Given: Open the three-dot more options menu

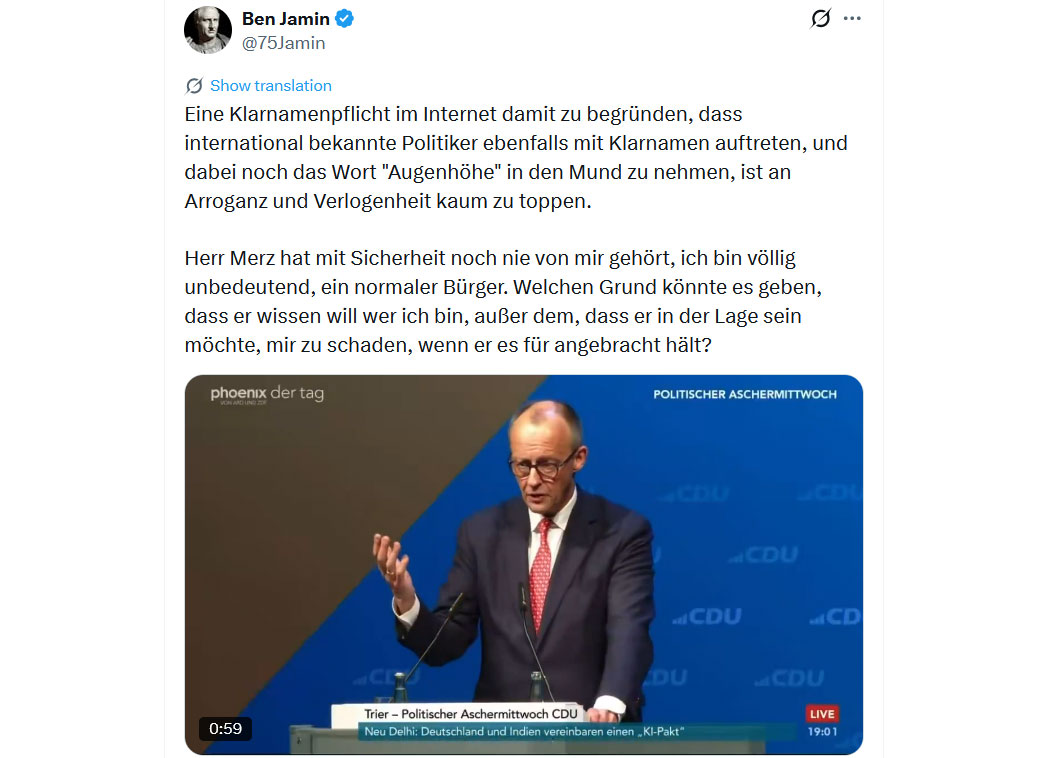Looking at the screenshot, I should pos(852,18).
